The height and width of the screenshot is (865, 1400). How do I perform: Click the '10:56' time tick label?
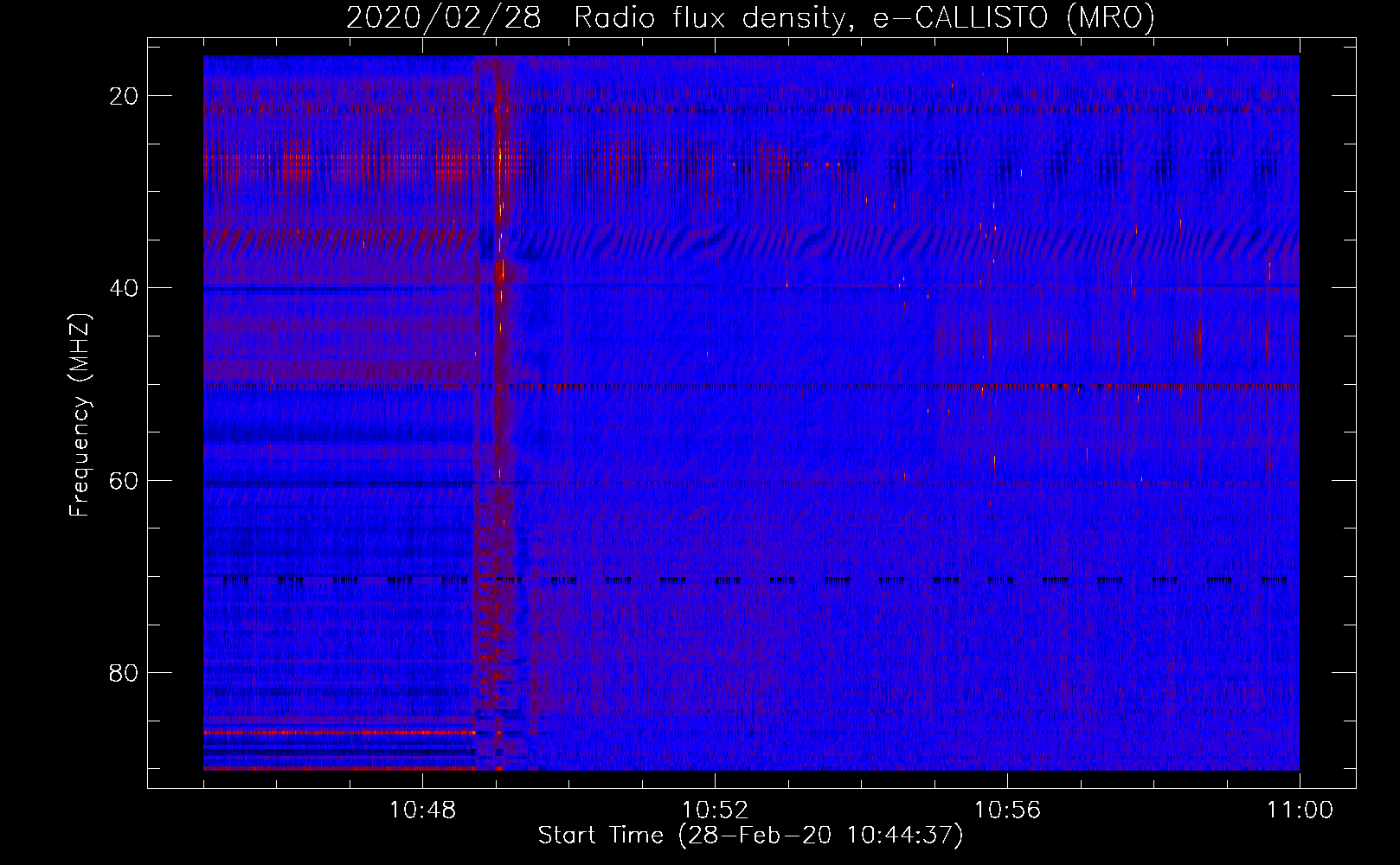tap(1007, 811)
